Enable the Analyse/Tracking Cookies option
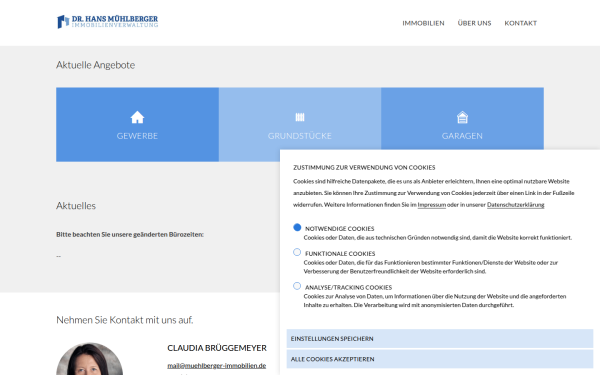Screen dimensions: 600x375 tap(297, 286)
